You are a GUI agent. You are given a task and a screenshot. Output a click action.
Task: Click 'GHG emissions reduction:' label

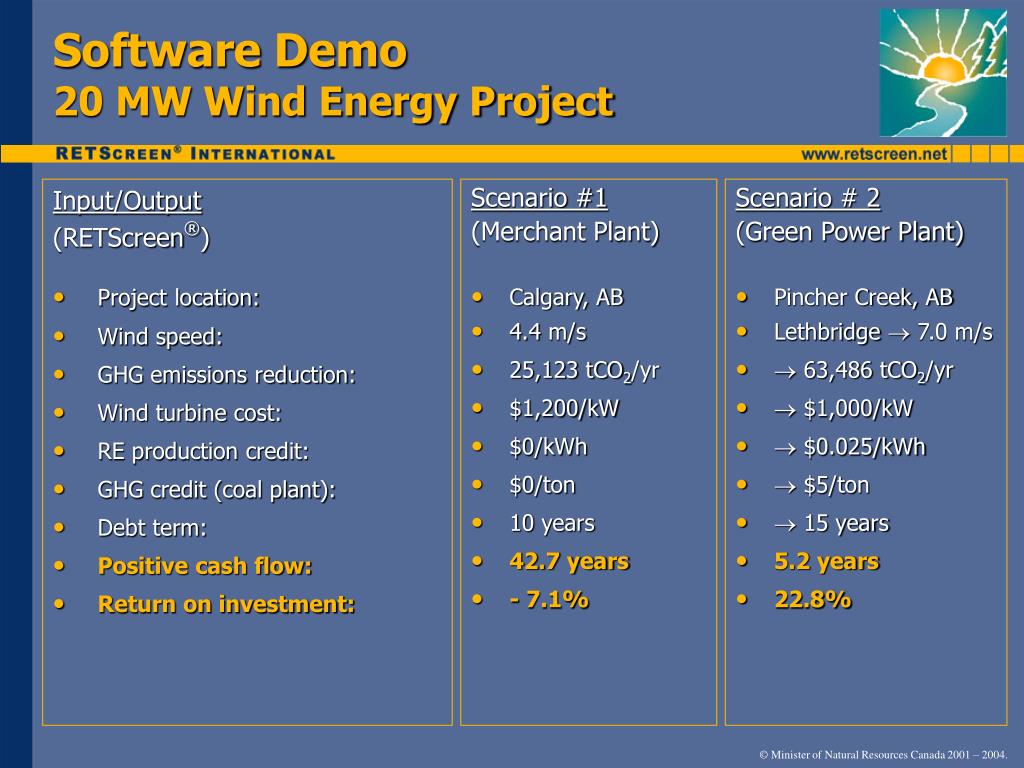coord(227,375)
